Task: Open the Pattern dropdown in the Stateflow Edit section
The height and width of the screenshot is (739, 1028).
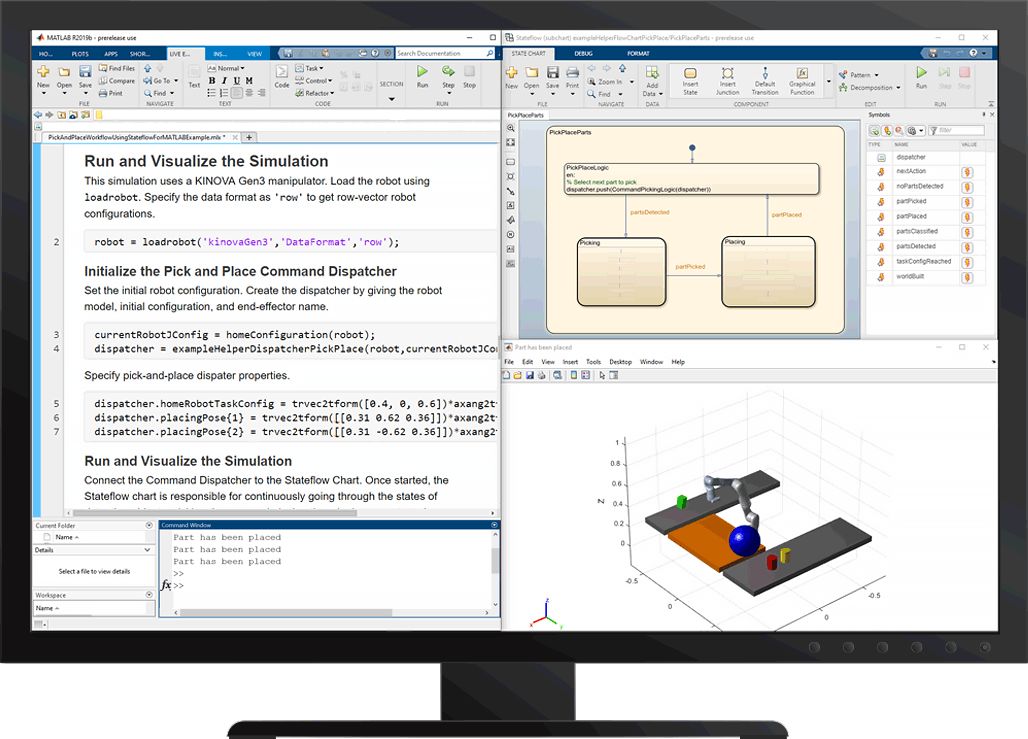Action: click(860, 75)
